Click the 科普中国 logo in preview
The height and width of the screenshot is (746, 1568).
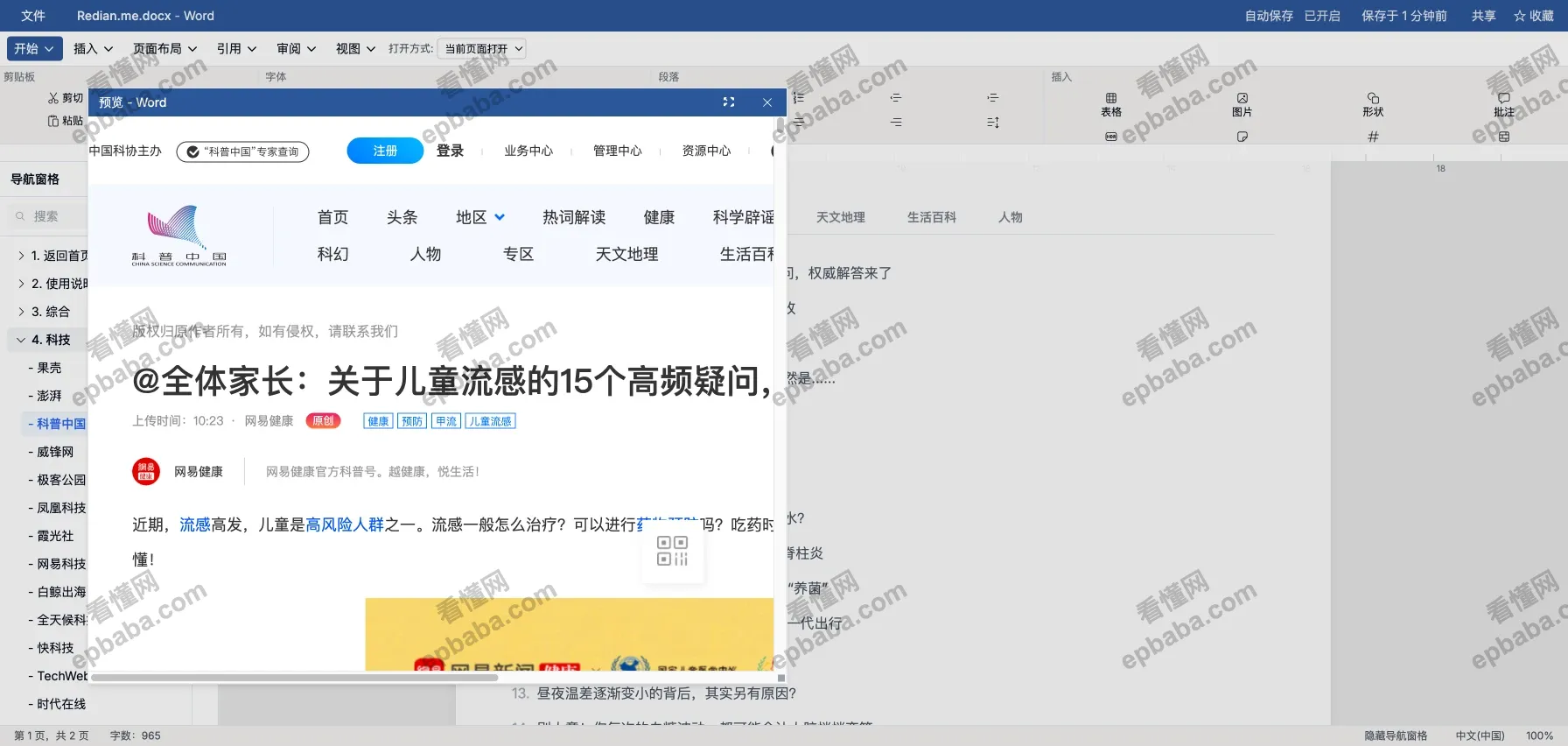(178, 236)
